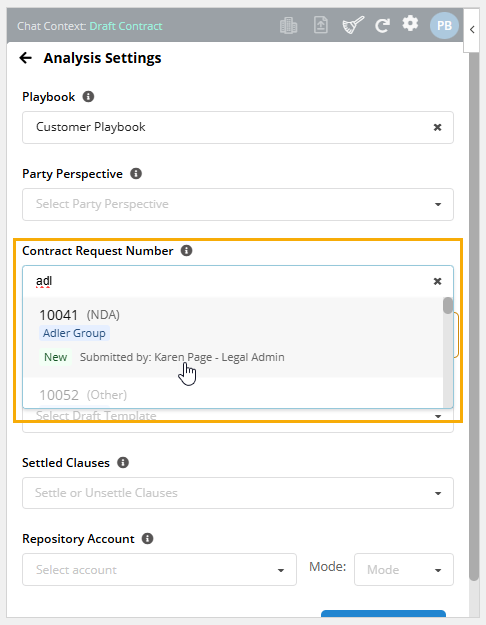Show Settled Clauses info icon

[123, 462]
